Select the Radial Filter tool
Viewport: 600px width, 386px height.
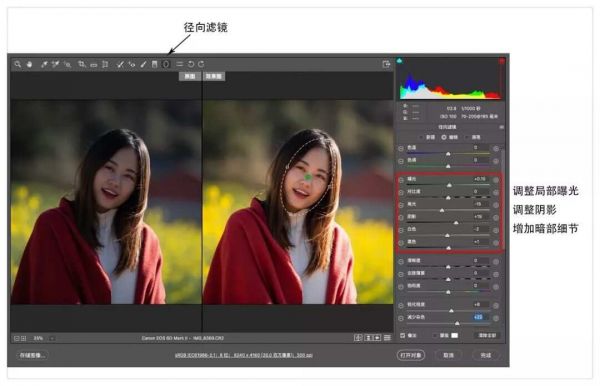pos(166,64)
